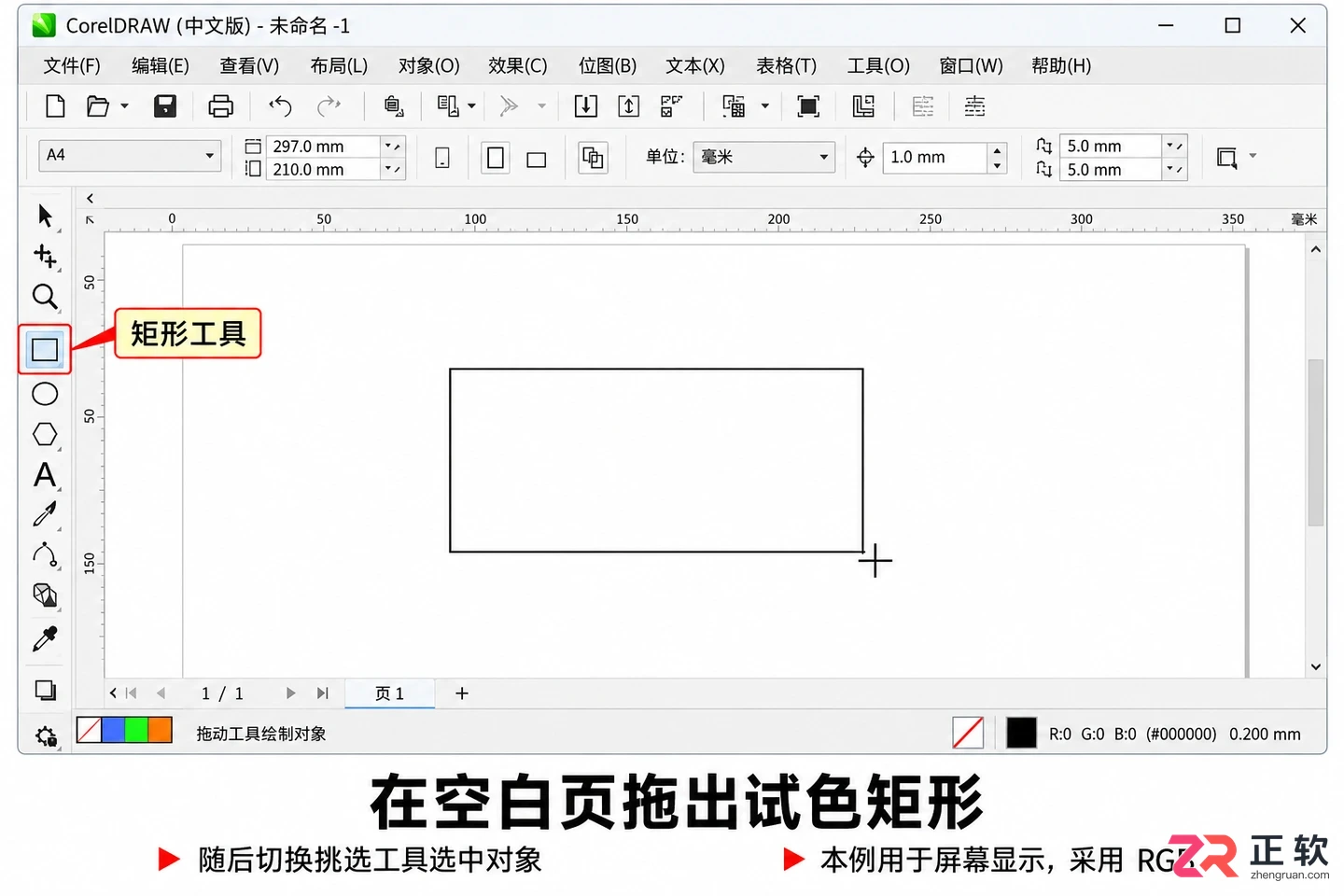
Task: Click the vertical scrollbar thumb
Action: pyautogui.click(x=1316, y=442)
